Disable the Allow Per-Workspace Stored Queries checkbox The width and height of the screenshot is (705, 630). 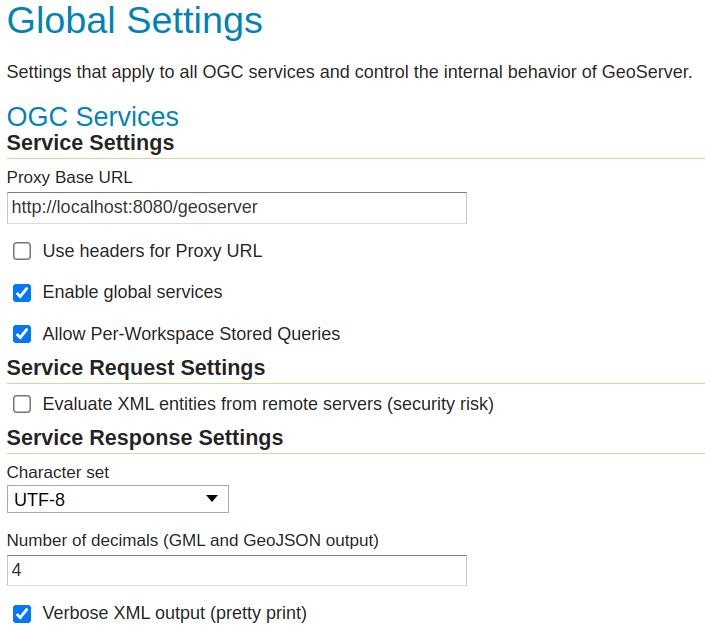point(22,334)
